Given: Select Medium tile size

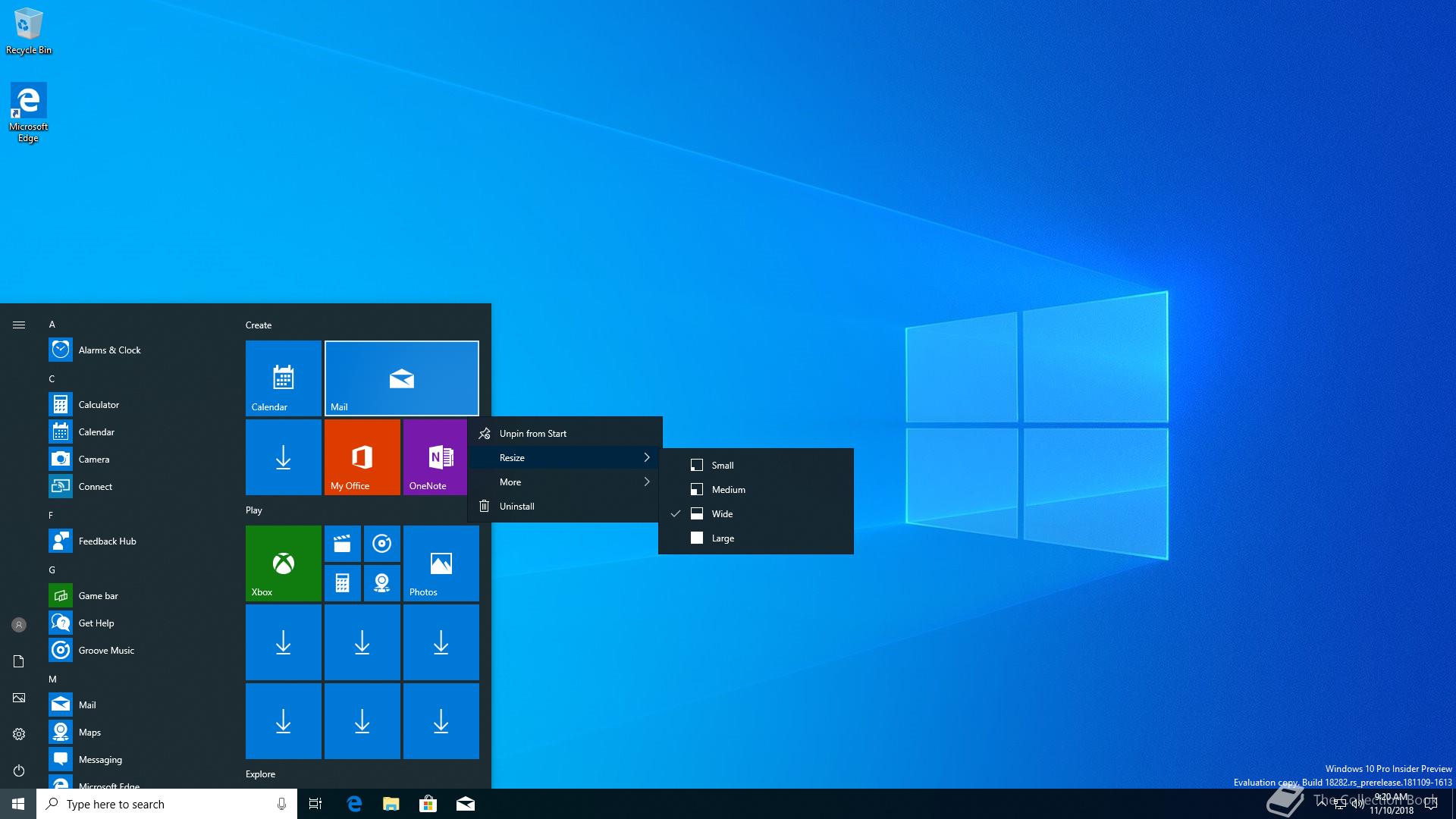Looking at the screenshot, I should pos(756,489).
